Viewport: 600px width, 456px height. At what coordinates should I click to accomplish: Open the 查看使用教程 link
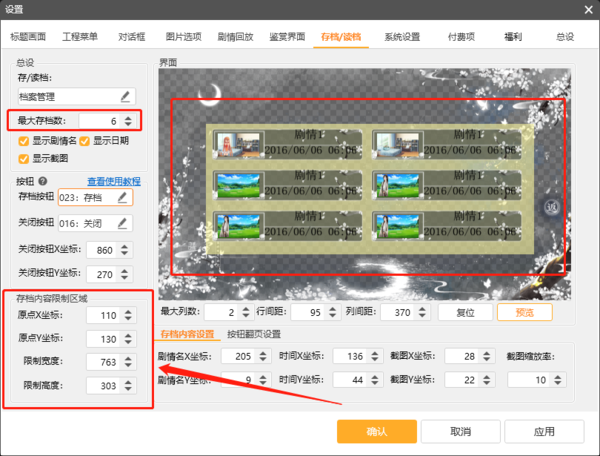(114, 181)
